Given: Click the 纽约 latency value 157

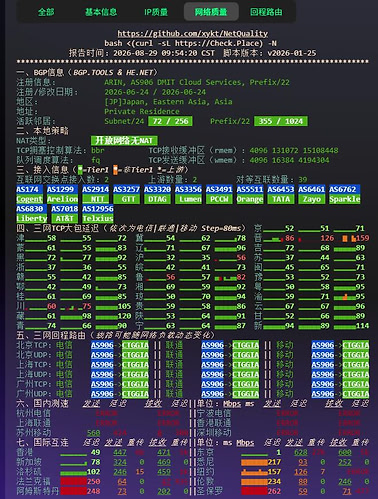Looking at the screenshot, I should point(274,472).
